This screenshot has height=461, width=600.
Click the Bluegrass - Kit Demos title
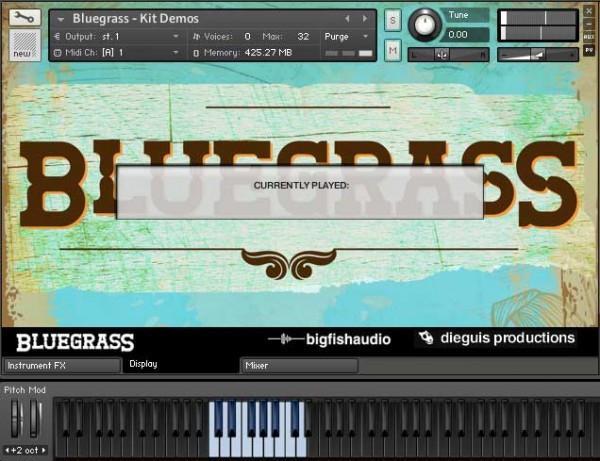135,18
